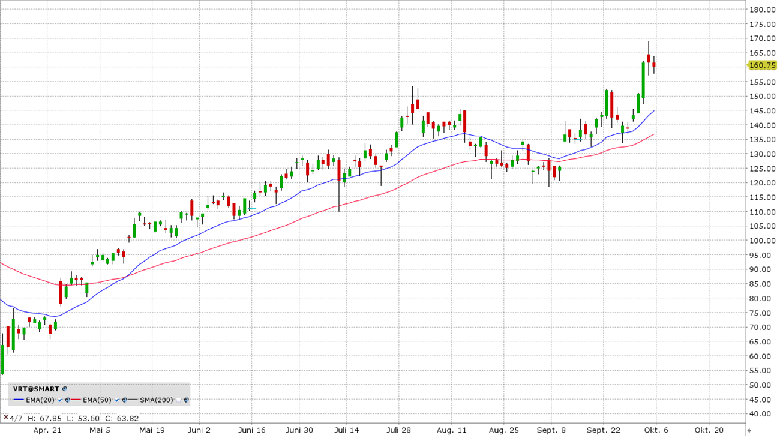
Task: Click the dark SMA(200) line swatch
Action: (133, 400)
